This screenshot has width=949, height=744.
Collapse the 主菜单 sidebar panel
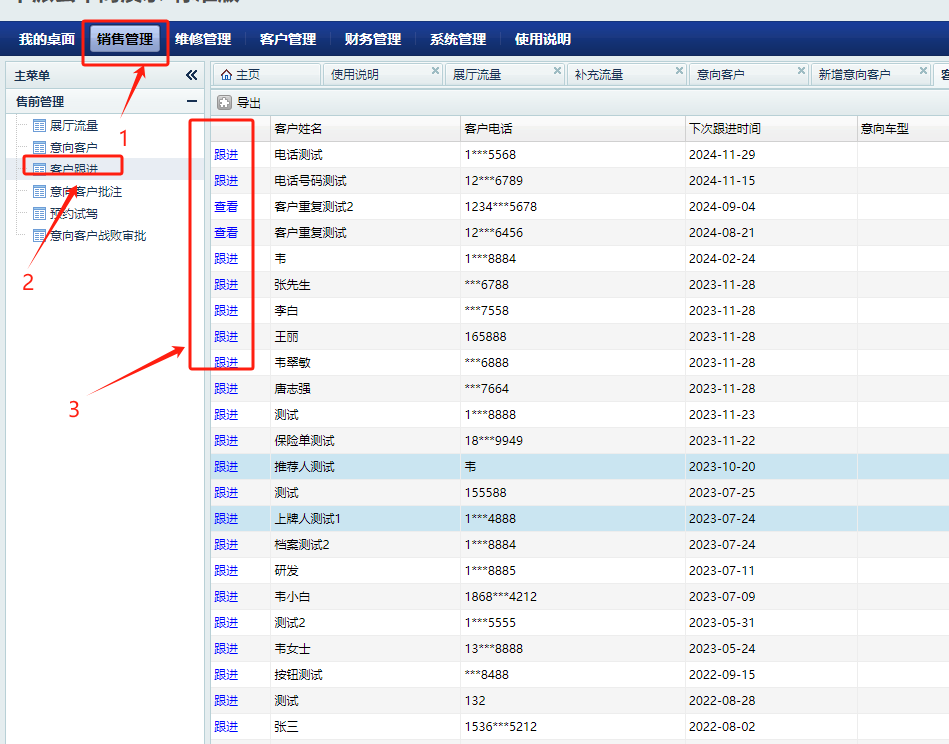191,75
